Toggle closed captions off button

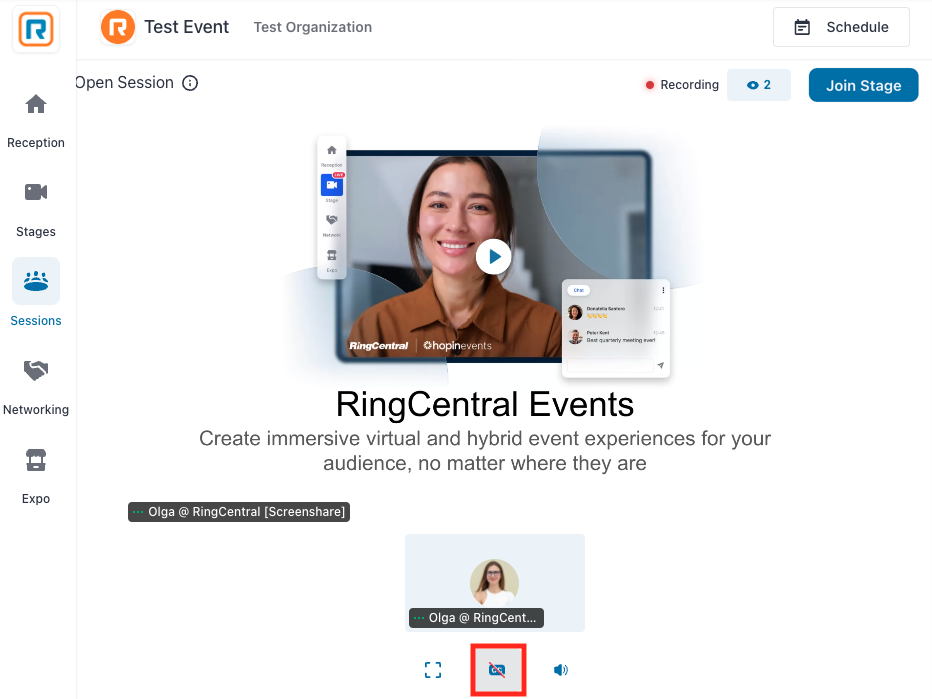tap(498, 670)
